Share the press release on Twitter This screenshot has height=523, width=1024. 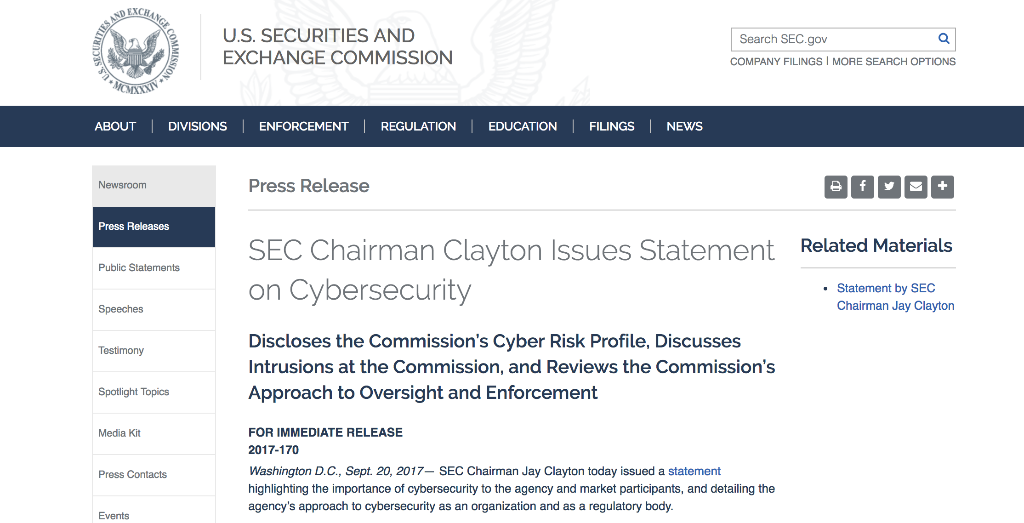click(x=889, y=187)
